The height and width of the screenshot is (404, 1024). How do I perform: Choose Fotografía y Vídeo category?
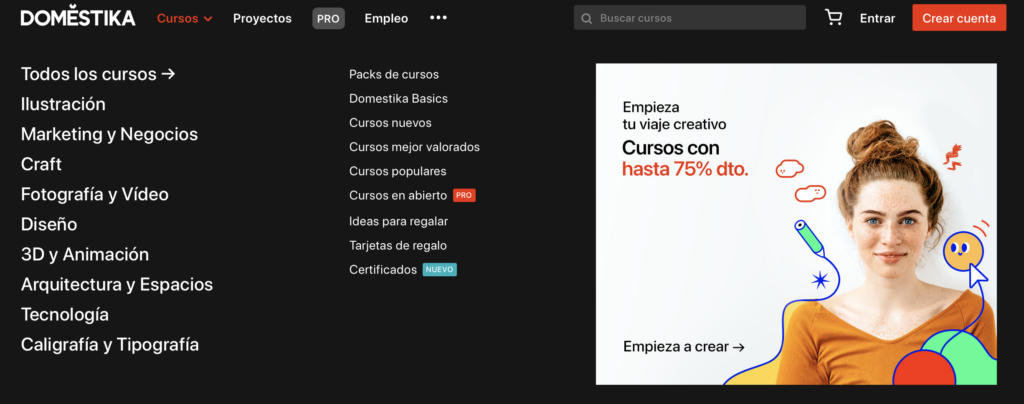pos(95,194)
